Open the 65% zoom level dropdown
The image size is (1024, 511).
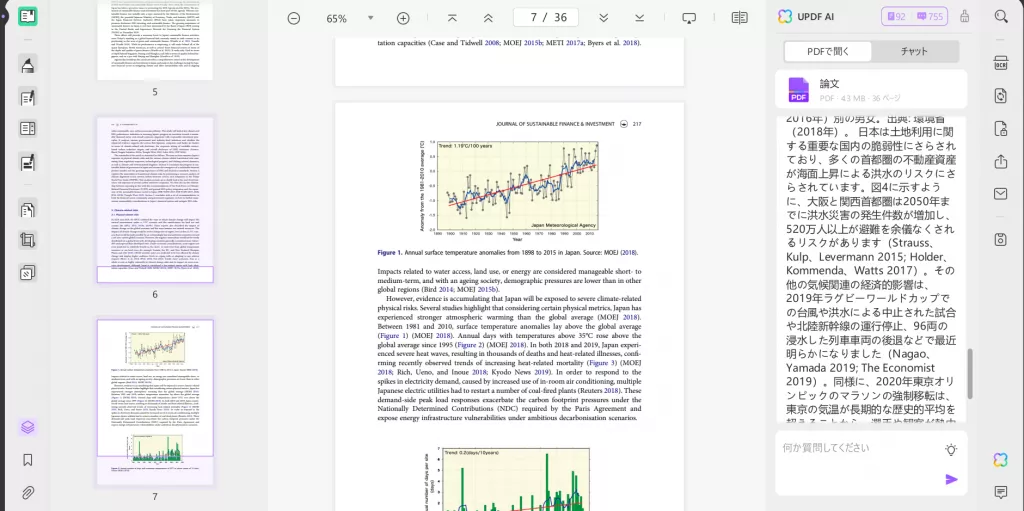[x=370, y=18]
